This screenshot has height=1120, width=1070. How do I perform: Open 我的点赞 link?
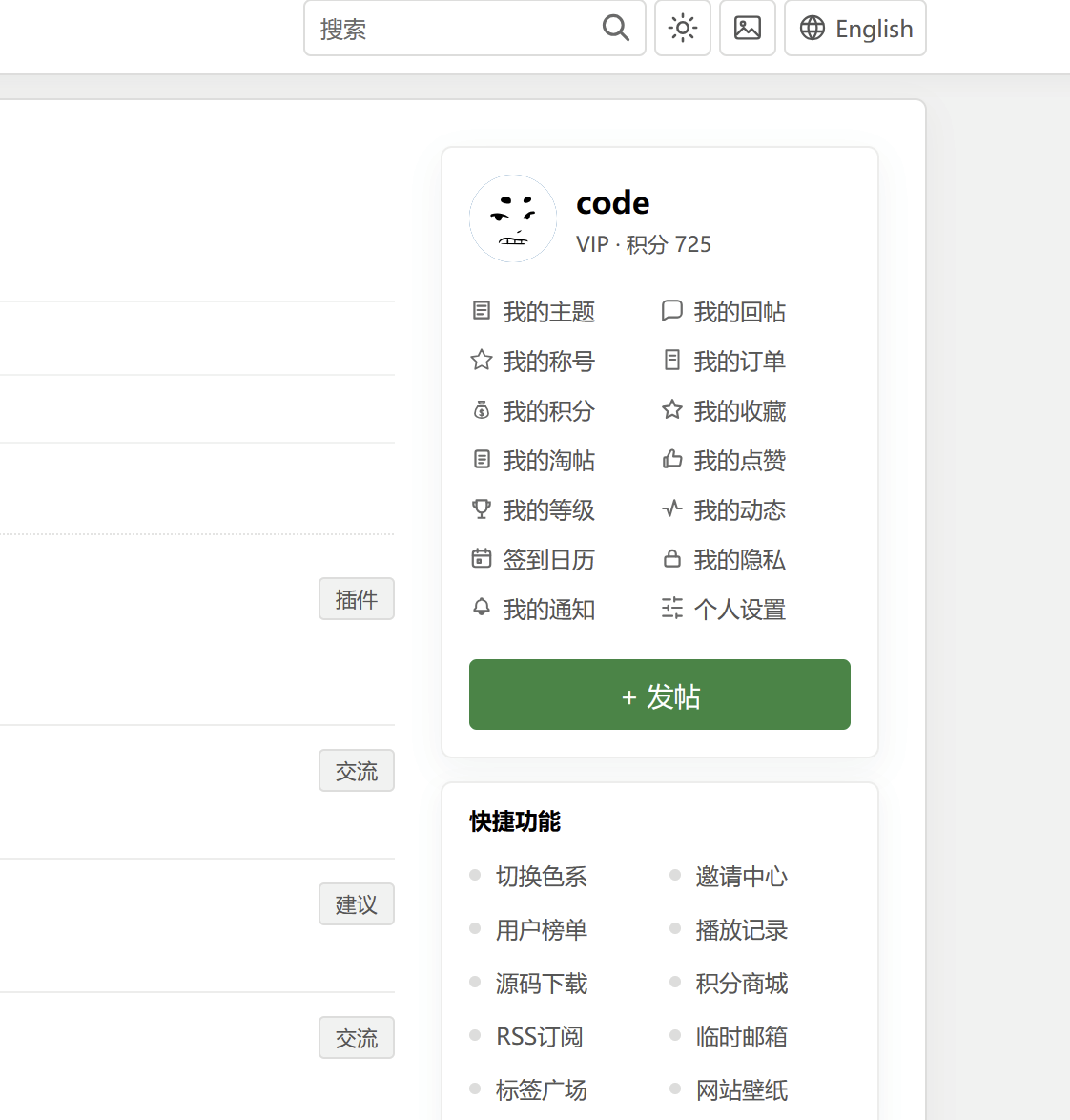[x=739, y=461]
